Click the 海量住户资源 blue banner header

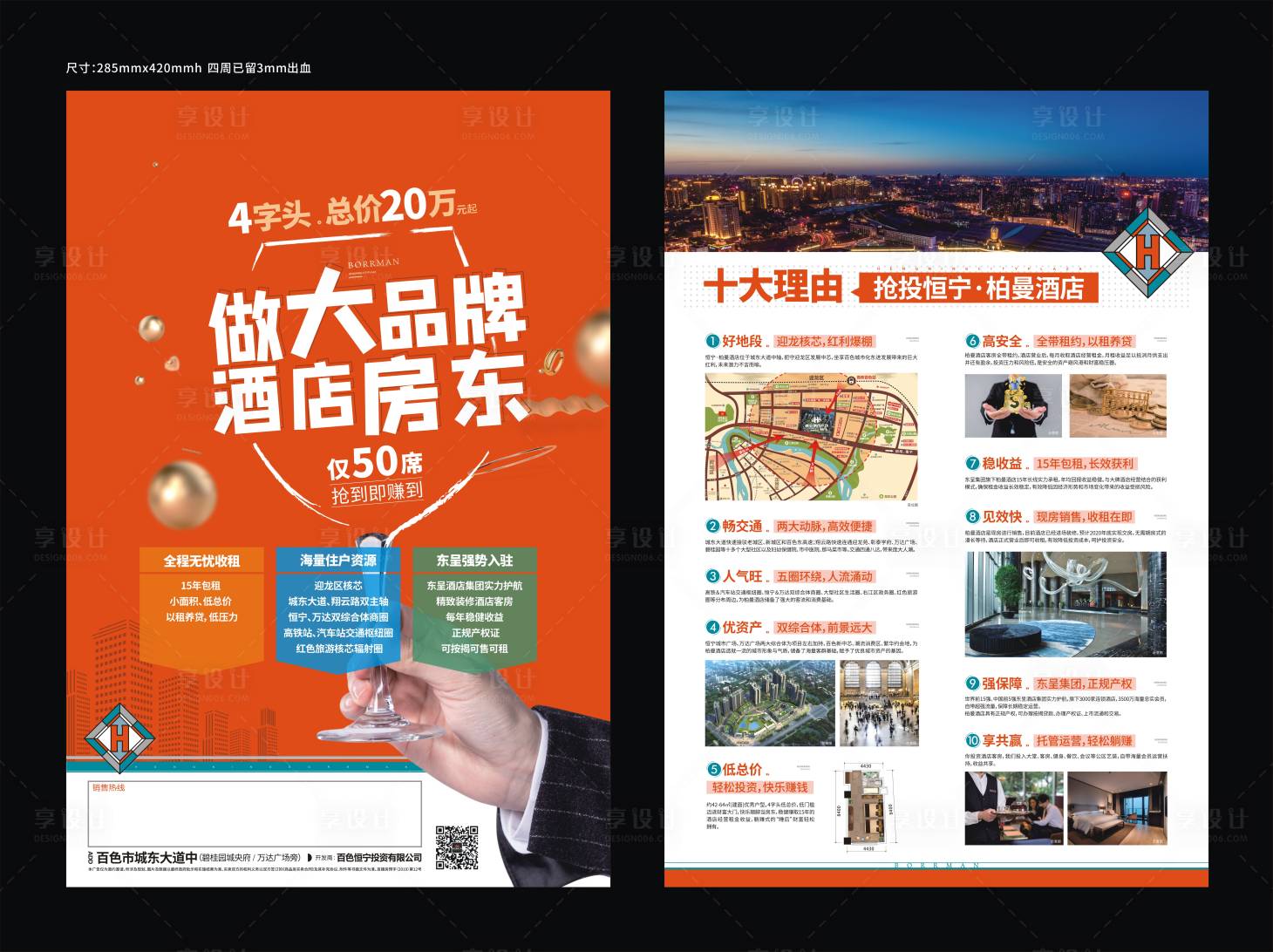pos(338,561)
